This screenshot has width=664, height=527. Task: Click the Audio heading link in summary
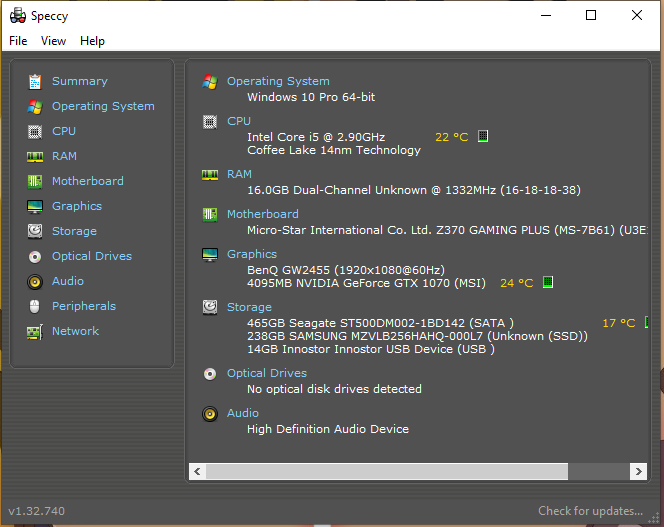click(x=243, y=413)
